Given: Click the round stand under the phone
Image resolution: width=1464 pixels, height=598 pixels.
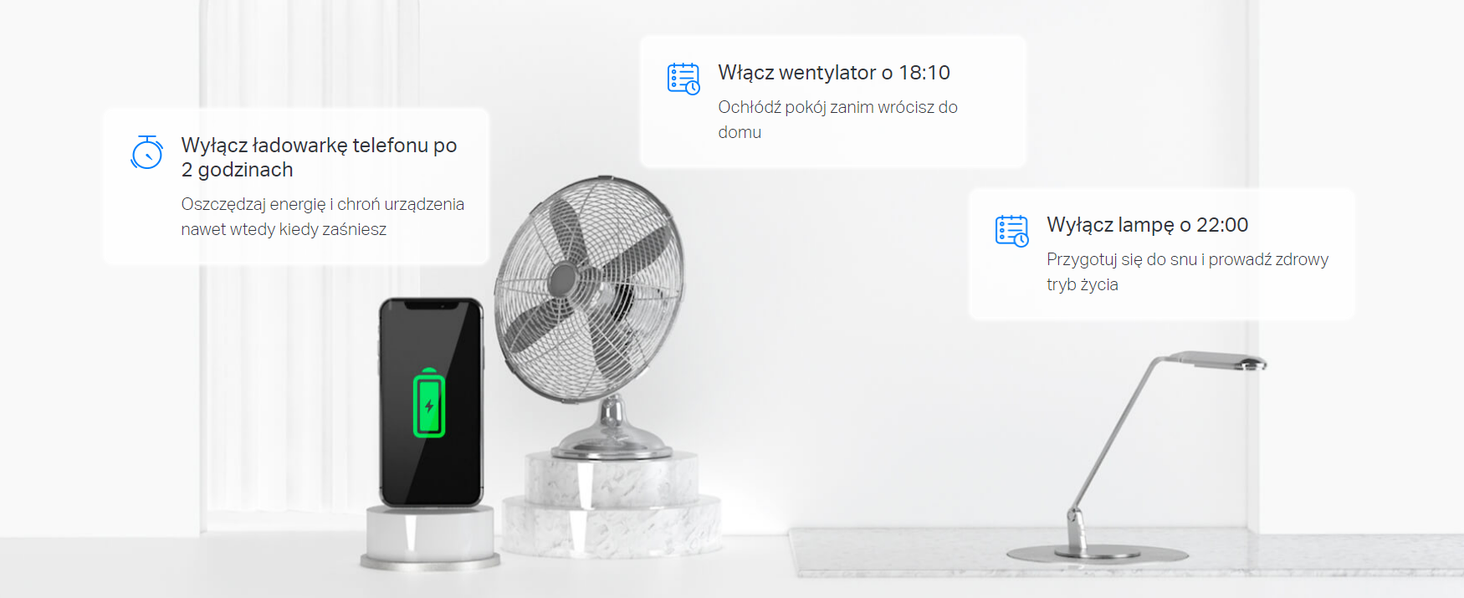Looking at the screenshot, I should tap(429, 538).
